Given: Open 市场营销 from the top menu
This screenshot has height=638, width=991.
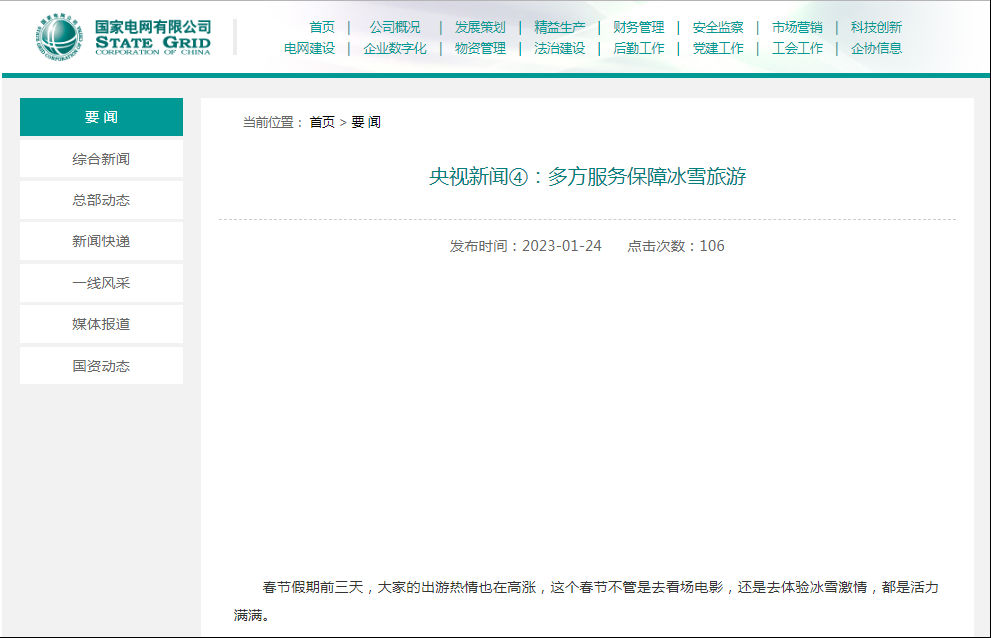Looking at the screenshot, I should tap(797, 27).
